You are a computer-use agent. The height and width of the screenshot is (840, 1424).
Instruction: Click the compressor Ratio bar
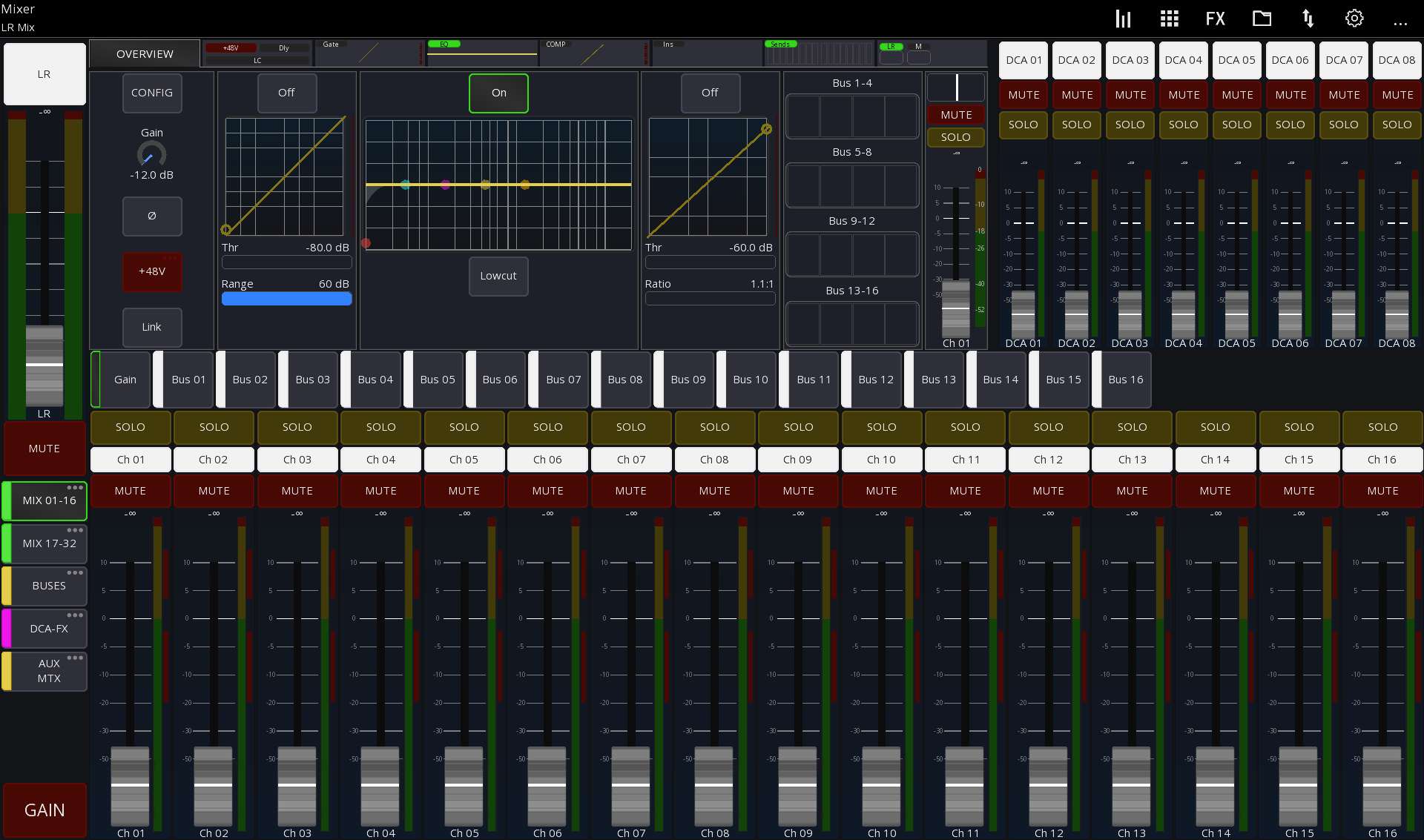point(710,299)
